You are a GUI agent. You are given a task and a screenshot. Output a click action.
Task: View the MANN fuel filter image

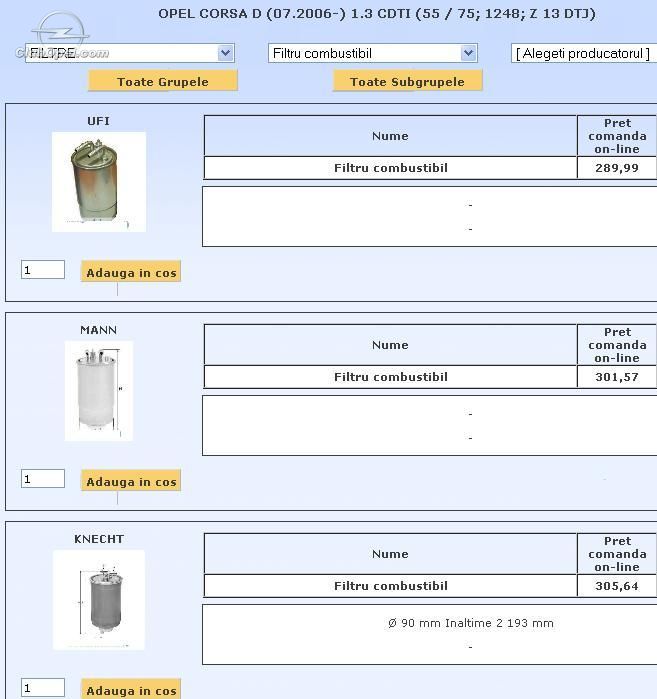click(x=99, y=391)
